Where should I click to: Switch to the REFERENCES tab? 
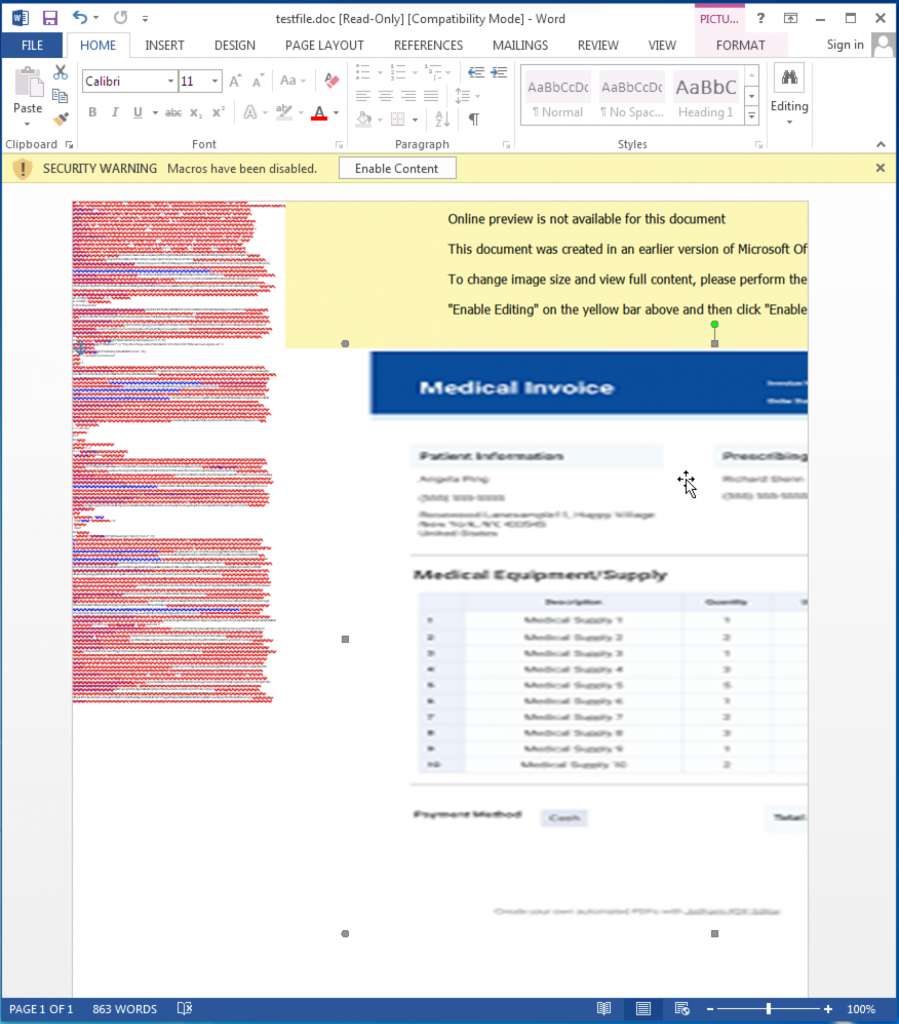click(x=428, y=45)
